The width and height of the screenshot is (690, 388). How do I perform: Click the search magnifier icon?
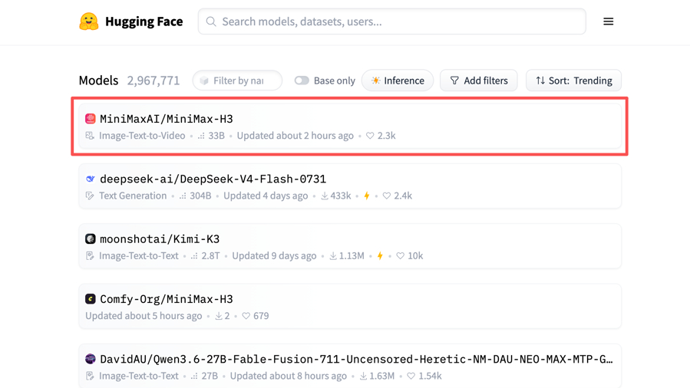[211, 22]
